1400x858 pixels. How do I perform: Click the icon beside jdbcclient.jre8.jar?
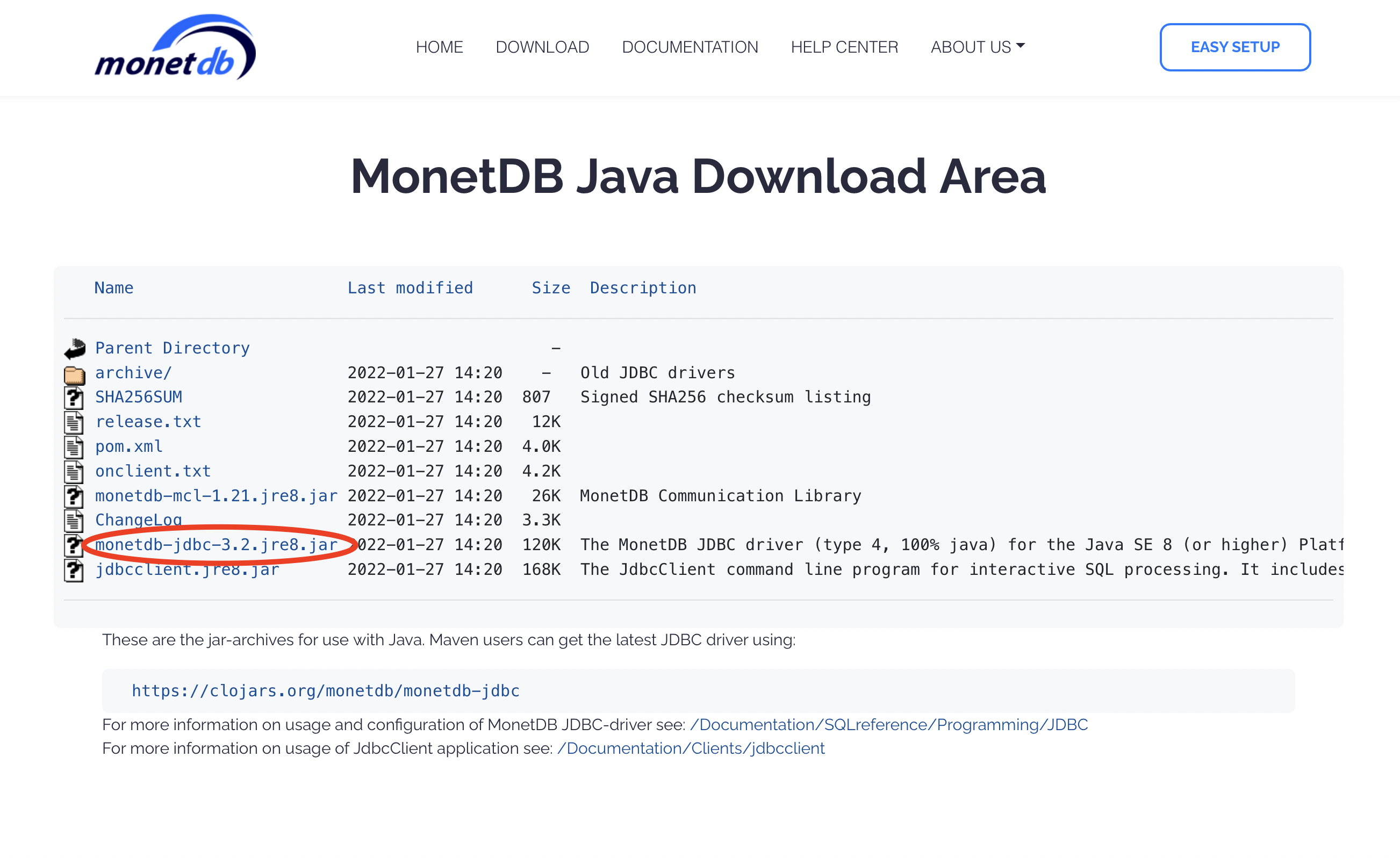click(73, 570)
